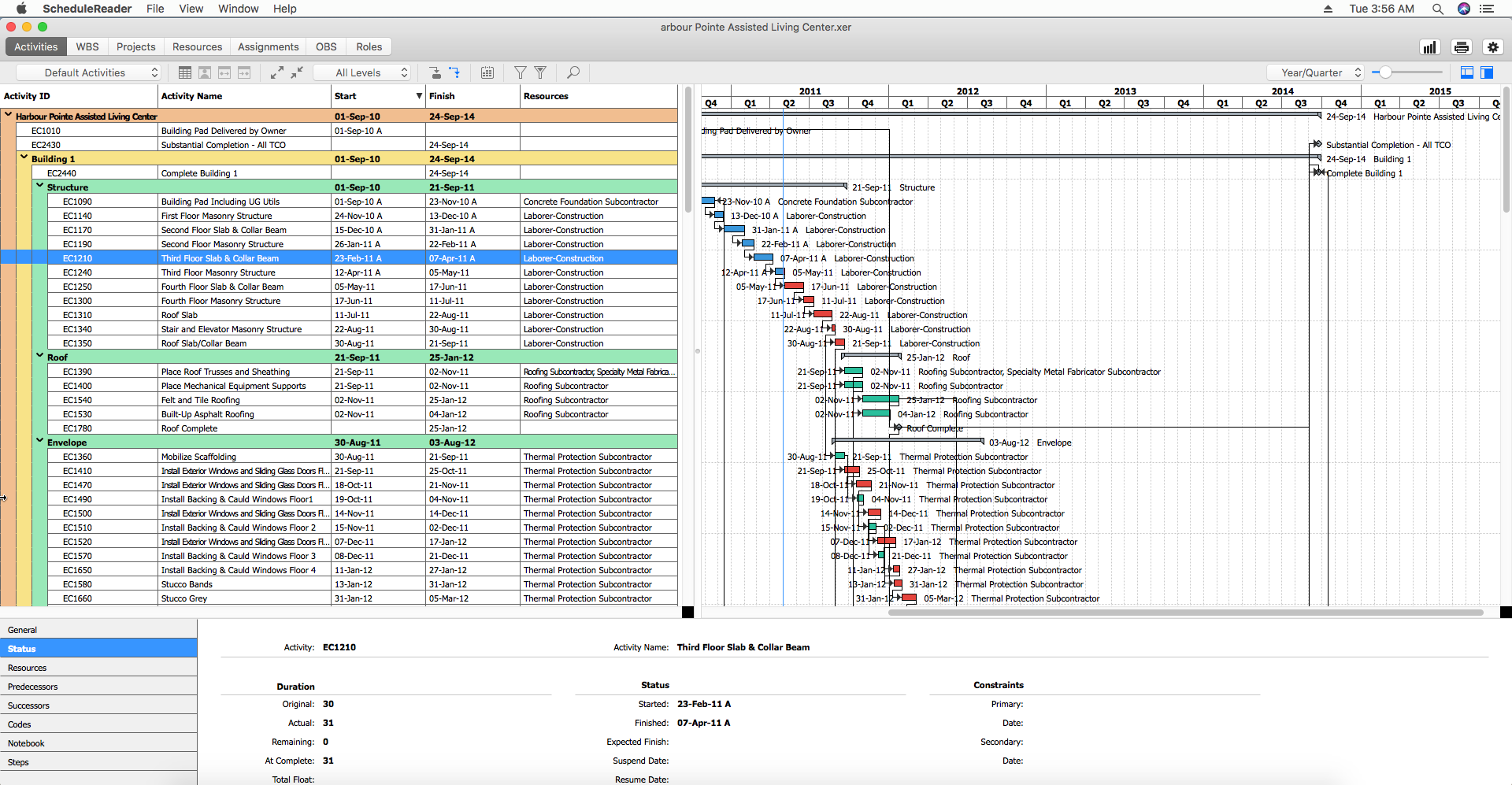Collapse the Structure group row
Viewport: 1512px width, 785px height.
[40, 187]
